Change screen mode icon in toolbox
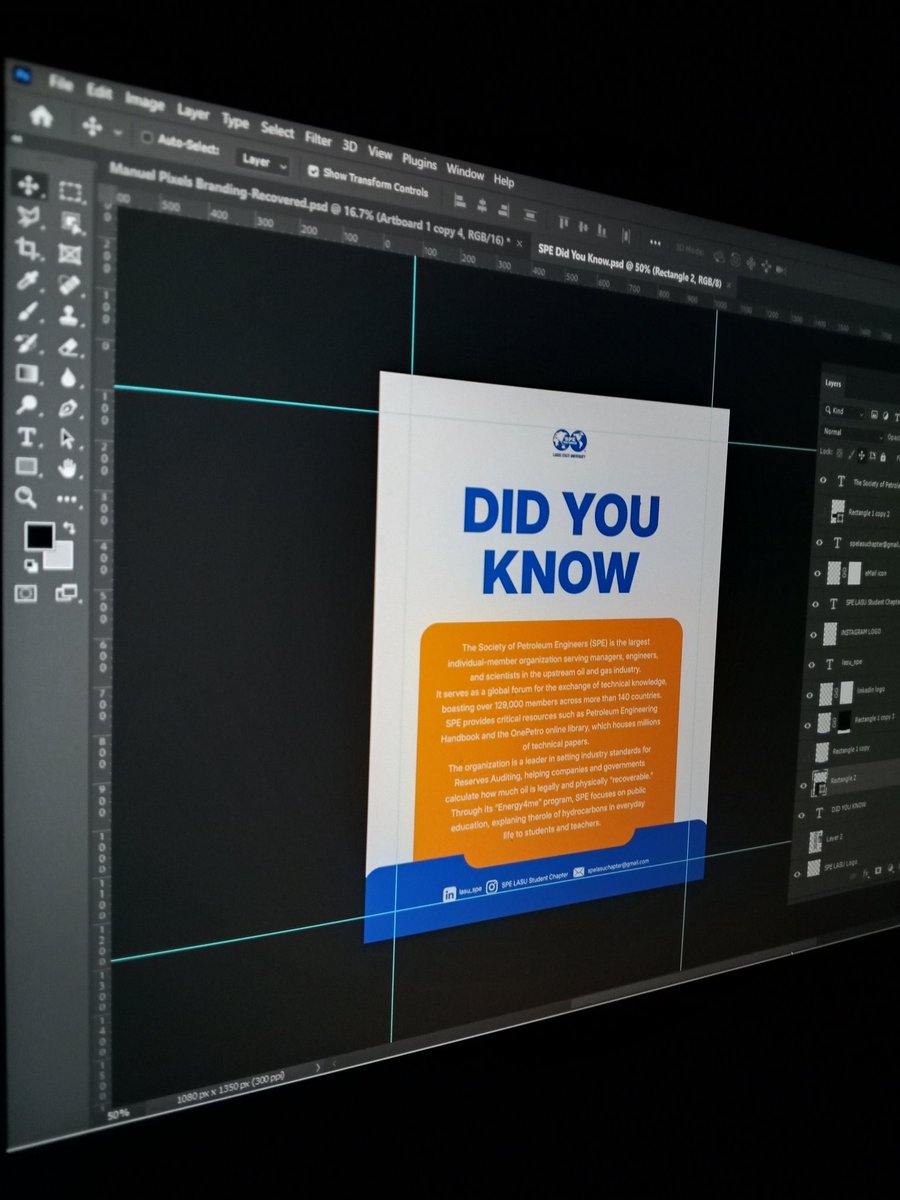 pos(66,593)
